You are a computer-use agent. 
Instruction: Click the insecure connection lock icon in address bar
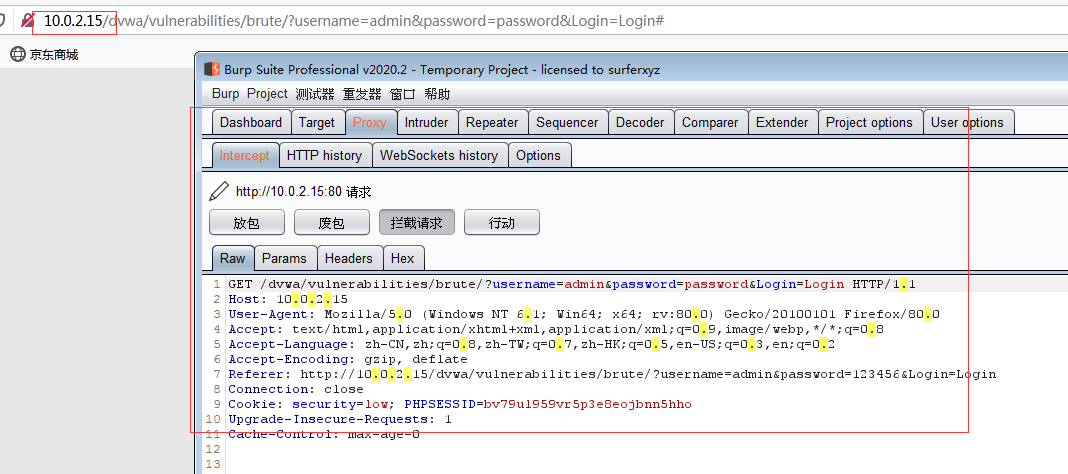pos(27,20)
